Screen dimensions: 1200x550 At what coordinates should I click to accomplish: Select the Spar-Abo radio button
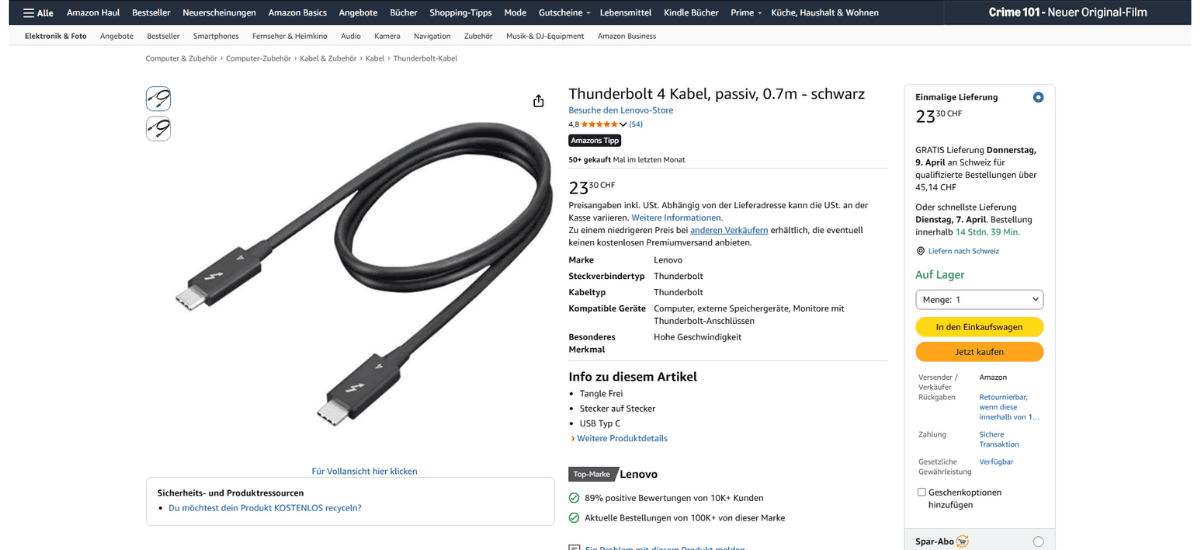1038,541
